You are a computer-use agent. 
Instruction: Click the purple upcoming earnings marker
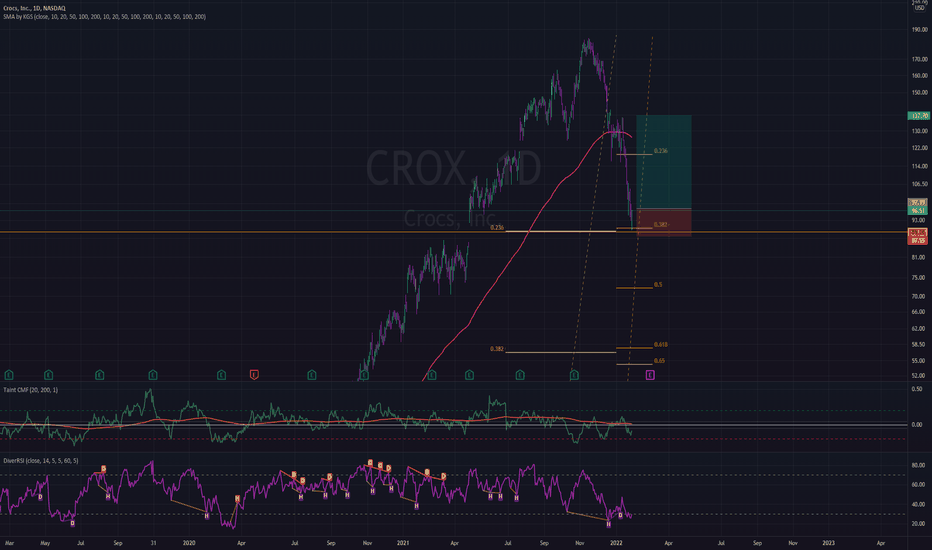[x=650, y=375]
